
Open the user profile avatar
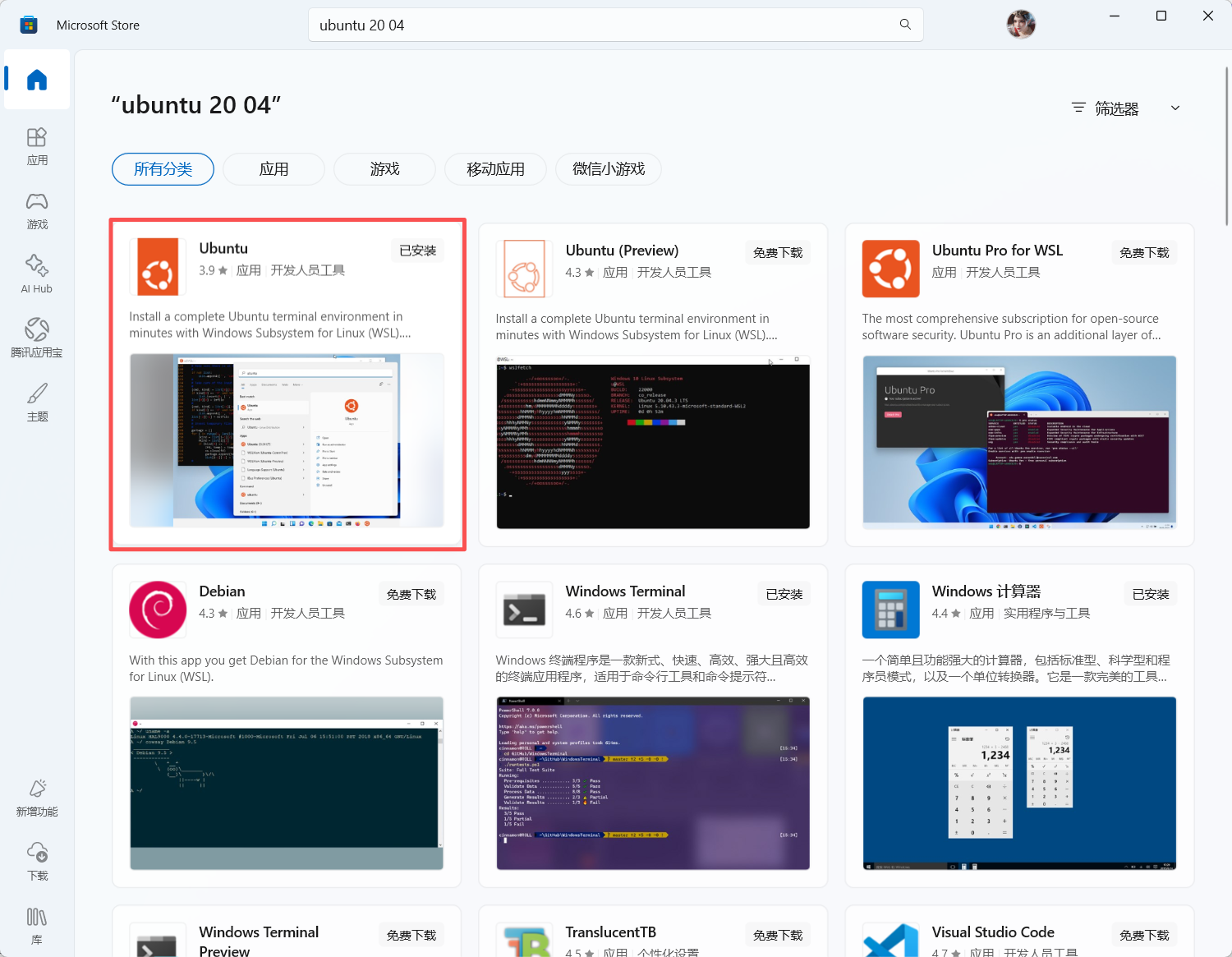coord(1021,25)
